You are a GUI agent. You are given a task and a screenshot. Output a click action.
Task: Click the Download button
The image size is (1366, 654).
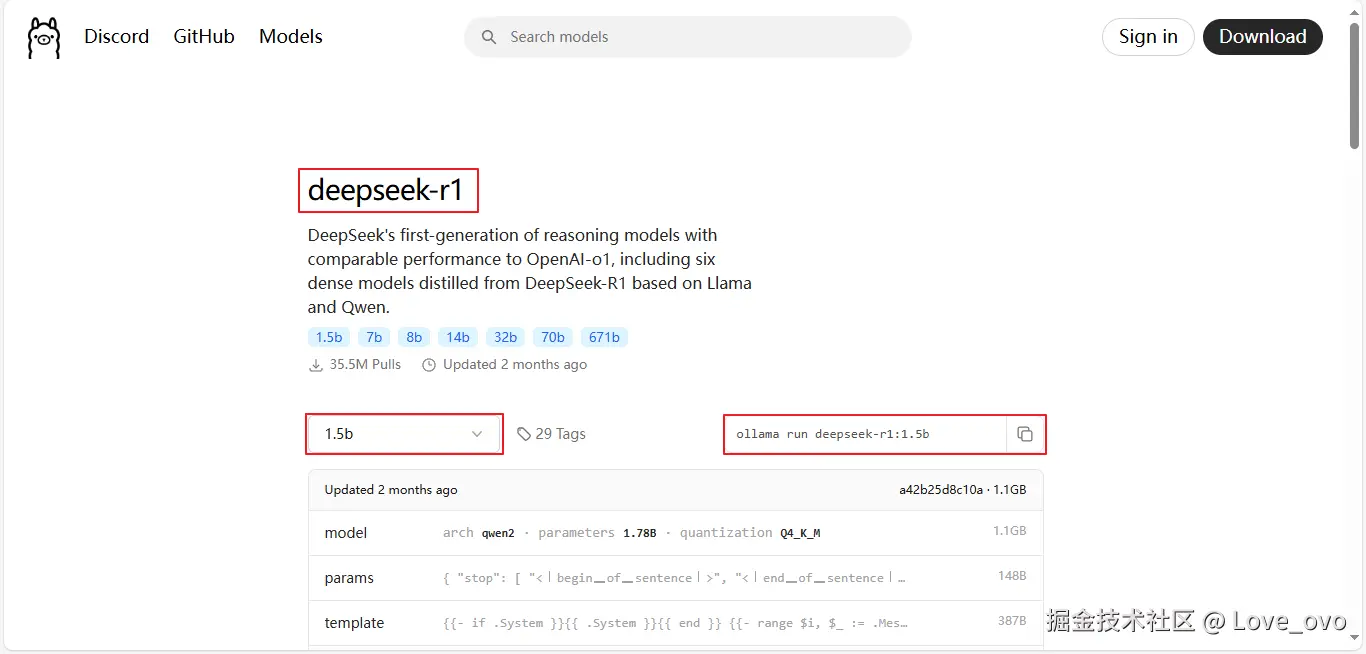[x=1262, y=37]
